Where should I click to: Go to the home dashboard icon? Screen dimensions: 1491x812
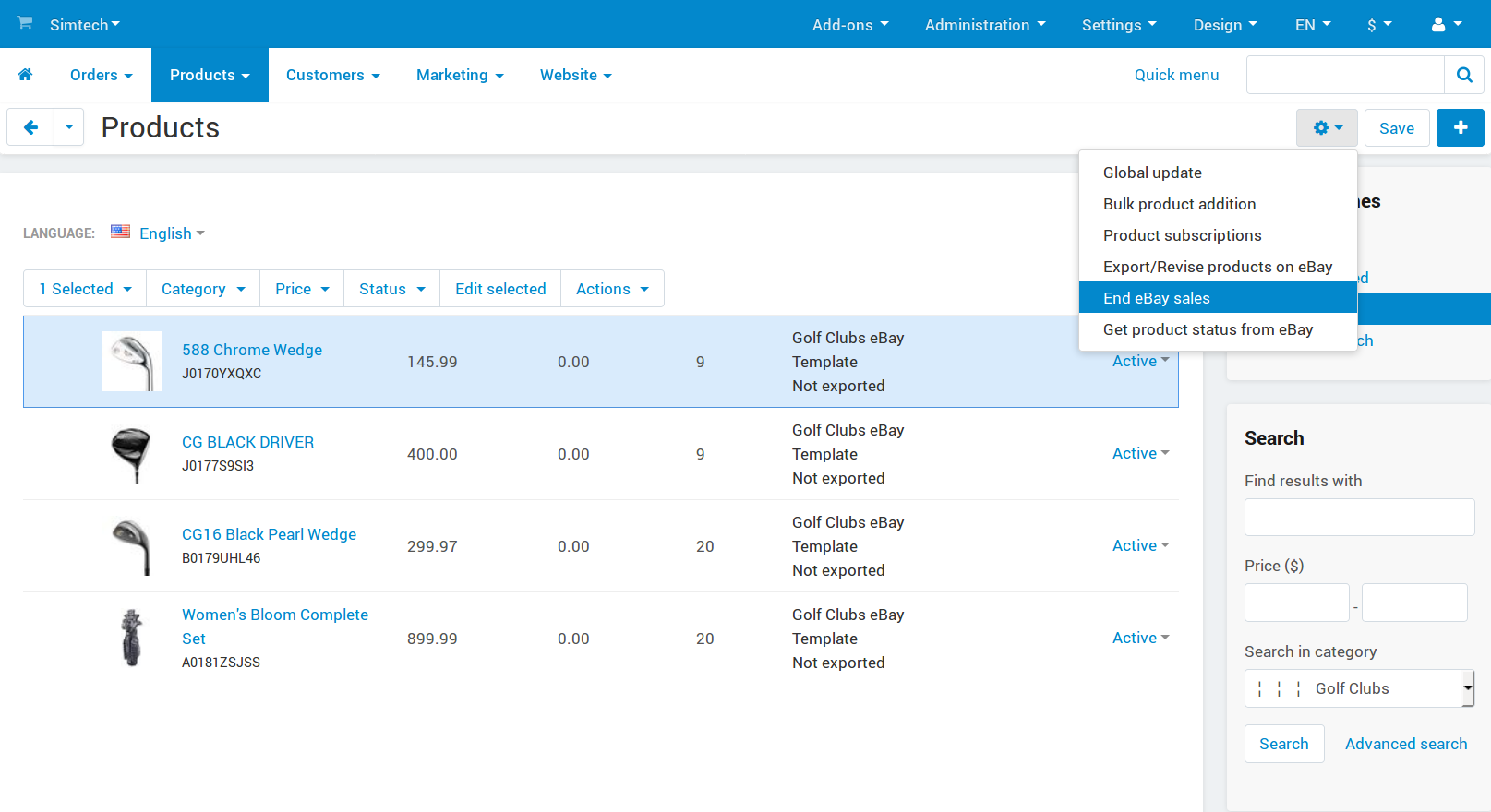[x=25, y=75]
